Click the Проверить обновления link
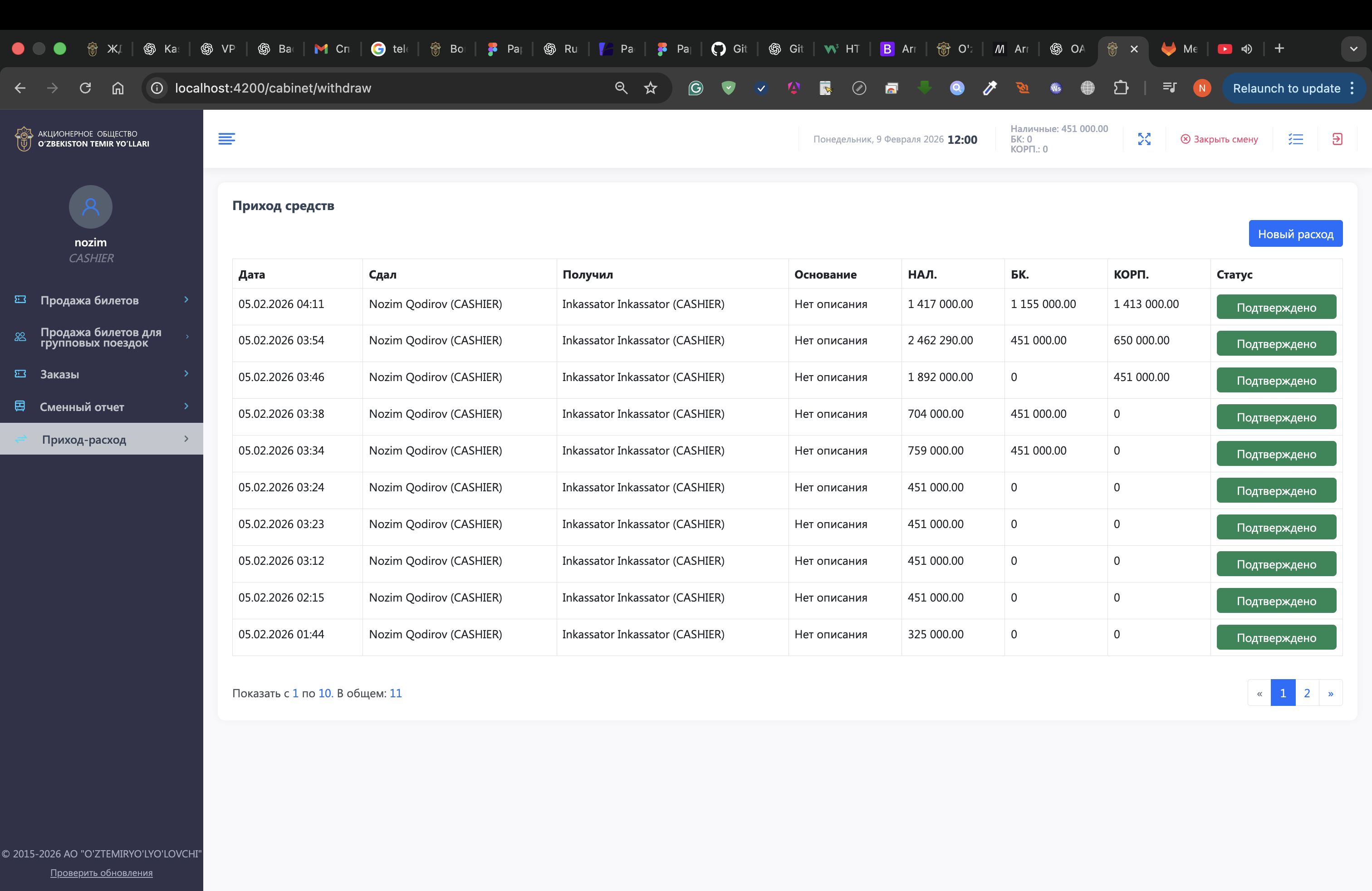1372x891 pixels. click(102, 872)
